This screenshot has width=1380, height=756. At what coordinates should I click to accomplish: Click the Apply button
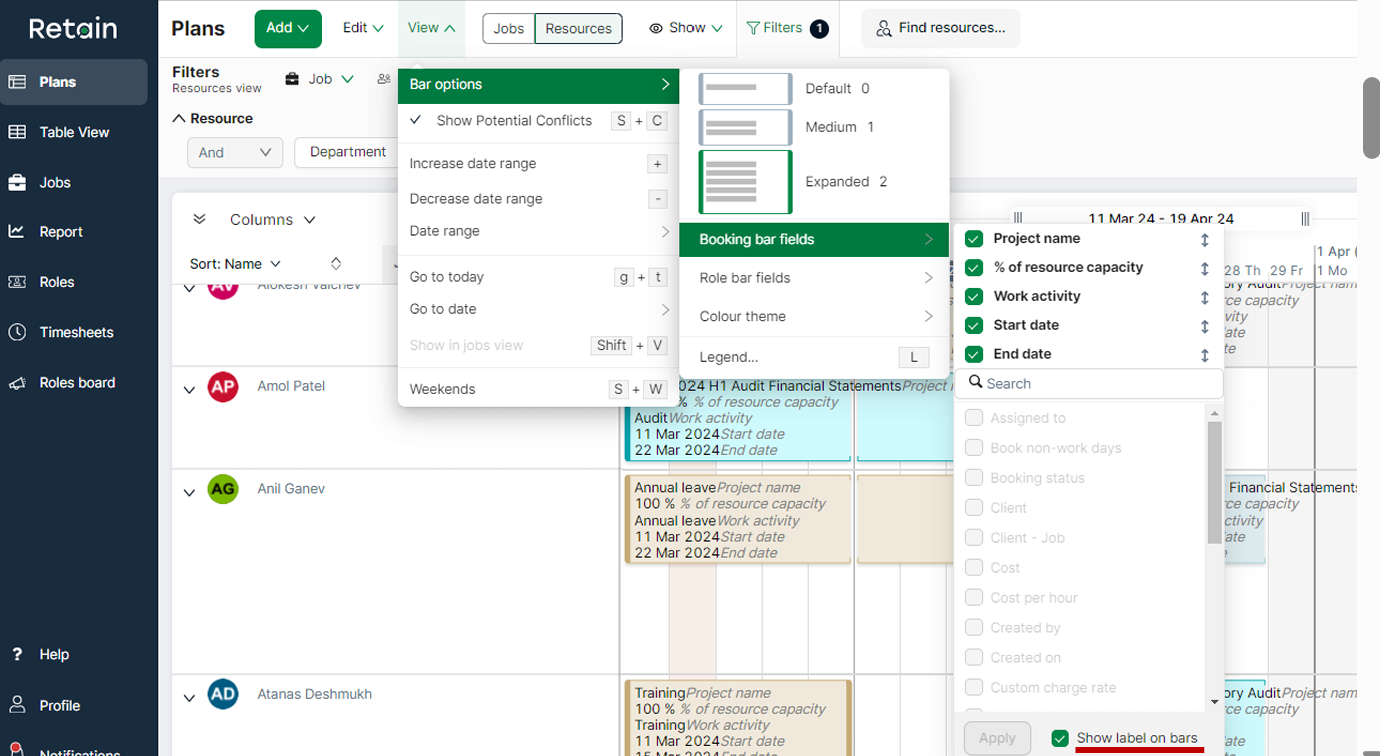[996, 737]
